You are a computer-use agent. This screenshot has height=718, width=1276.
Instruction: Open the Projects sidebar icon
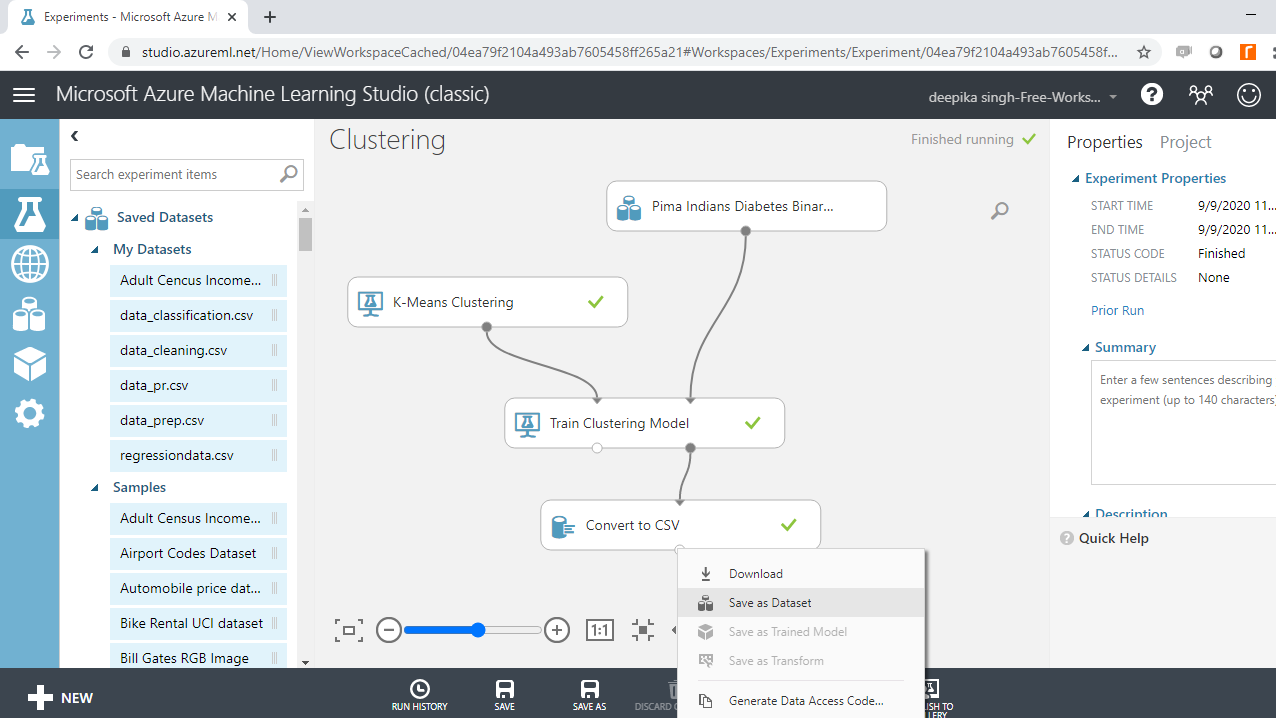tap(29, 158)
